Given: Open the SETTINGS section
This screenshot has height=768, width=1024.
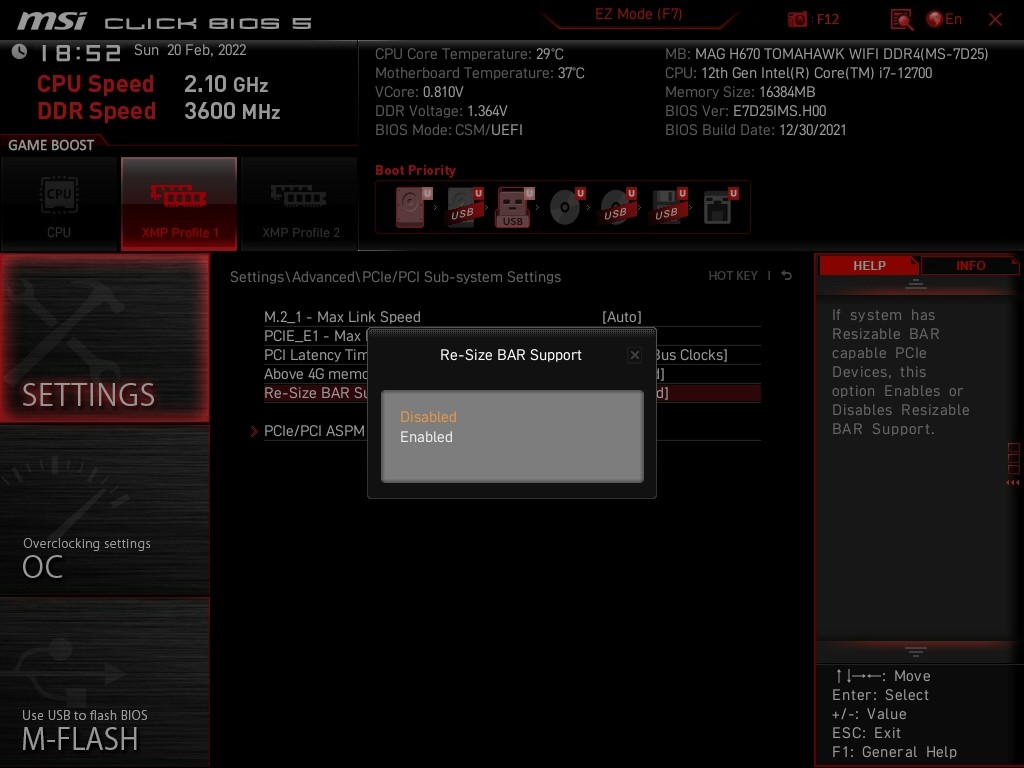Looking at the screenshot, I should pyautogui.click(x=104, y=338).
